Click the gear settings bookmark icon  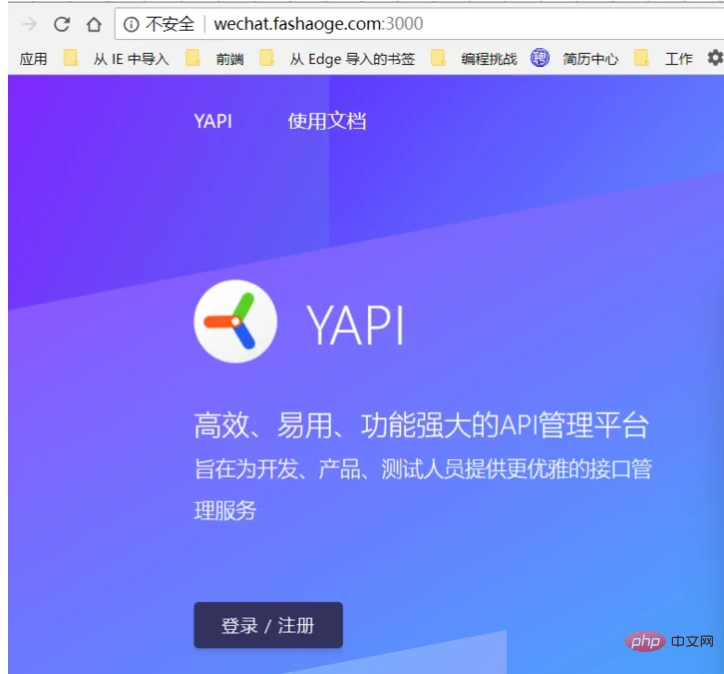click(715, 58)
